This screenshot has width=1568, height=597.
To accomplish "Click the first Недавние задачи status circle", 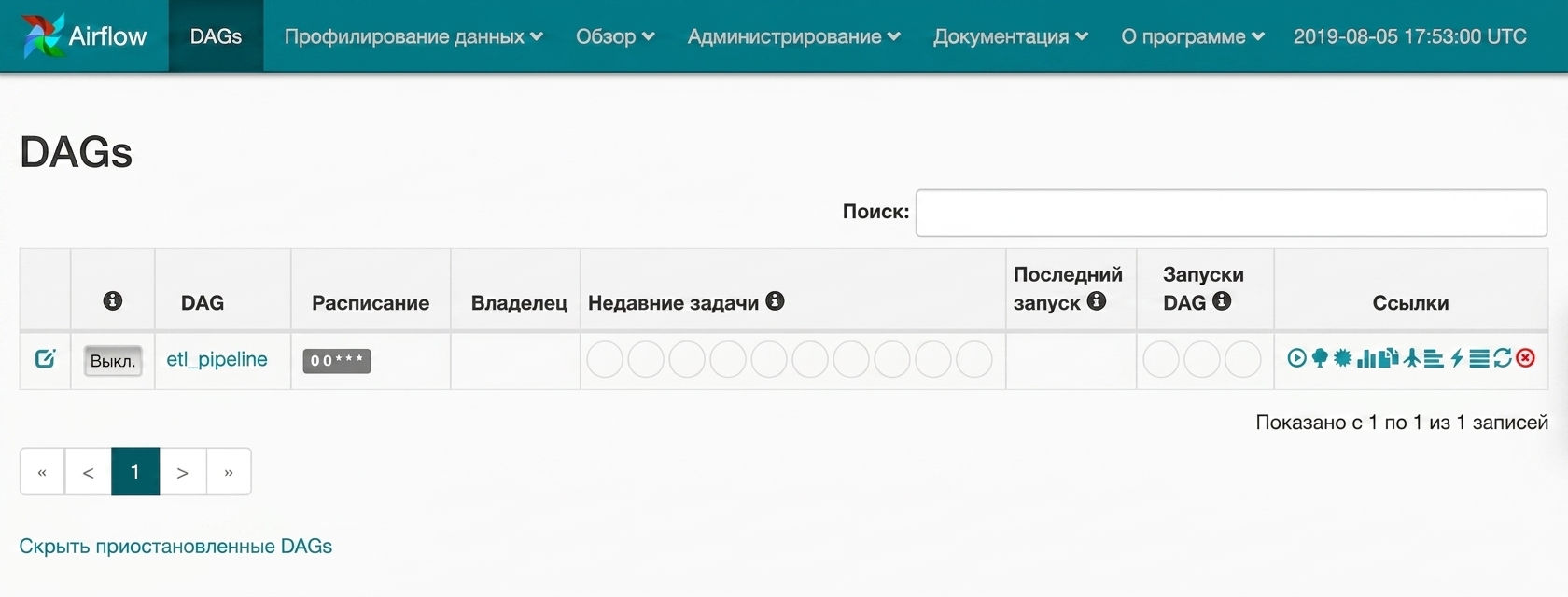I will [x=605, y=359].
